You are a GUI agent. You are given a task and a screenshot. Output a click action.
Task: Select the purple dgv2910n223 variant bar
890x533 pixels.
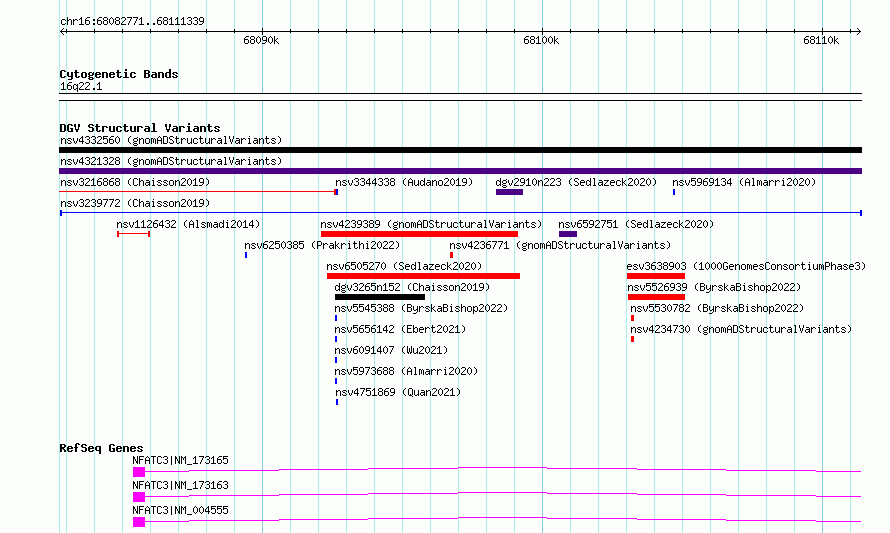point(509,192)
